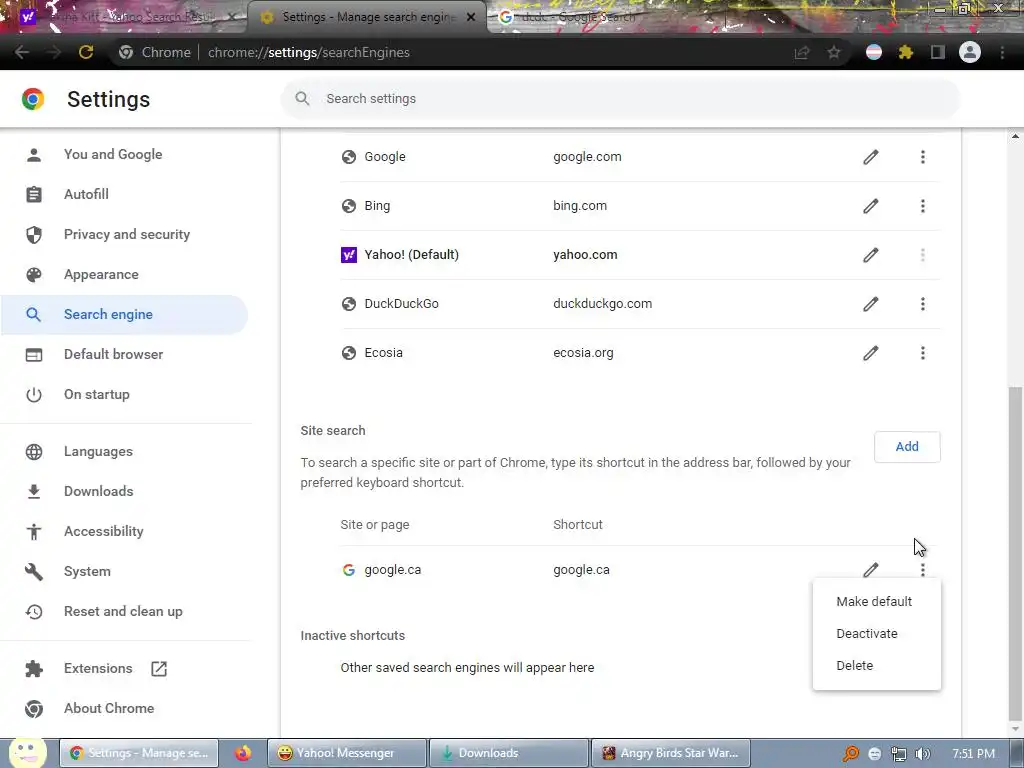
Task: Click the 7:51 PM taskbar clock
Action: click(973, 754)
